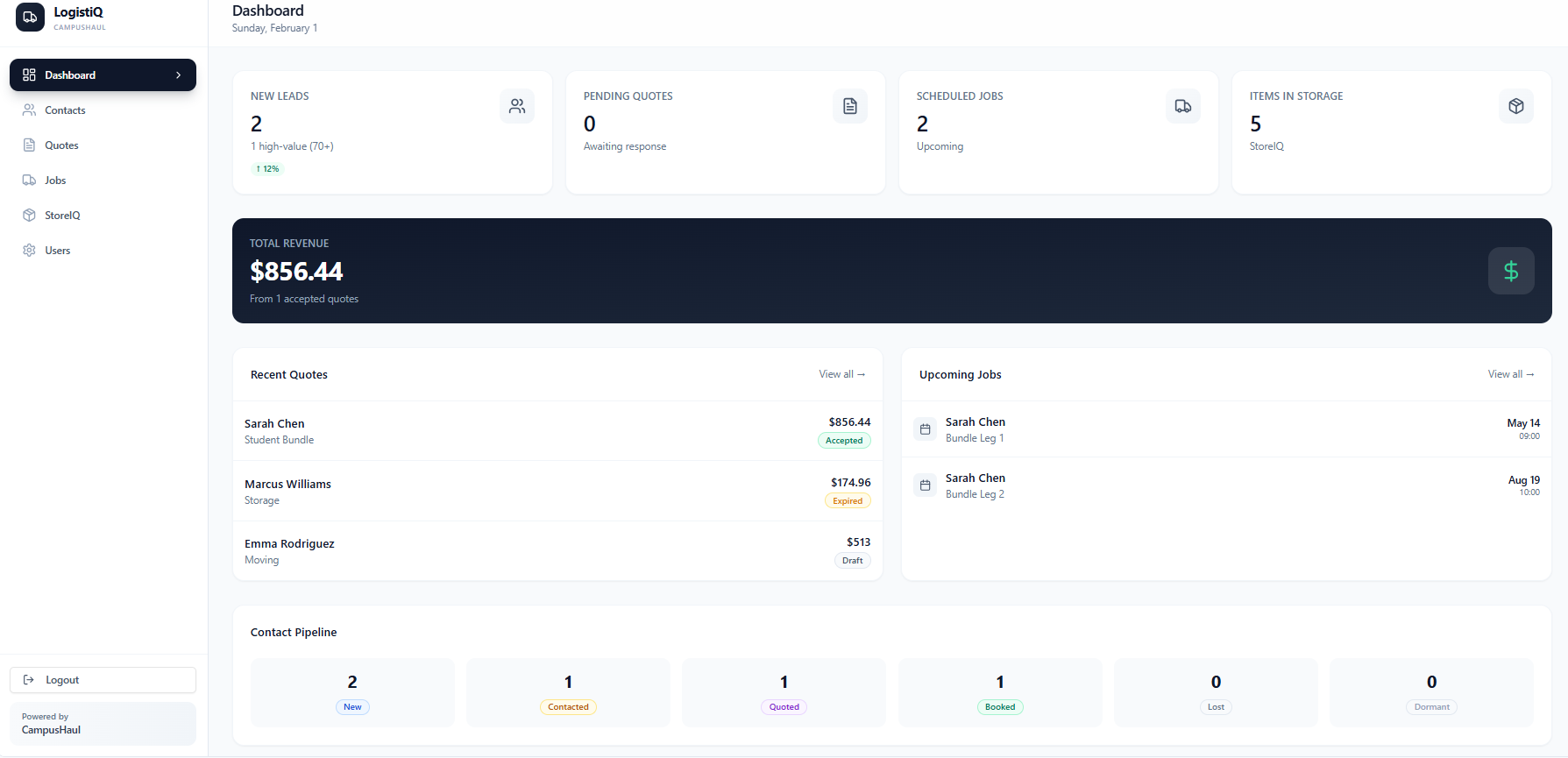Open Marcus Williams Storage quote row
Viewport: 1568px width, 758px height.
point(557,492)
